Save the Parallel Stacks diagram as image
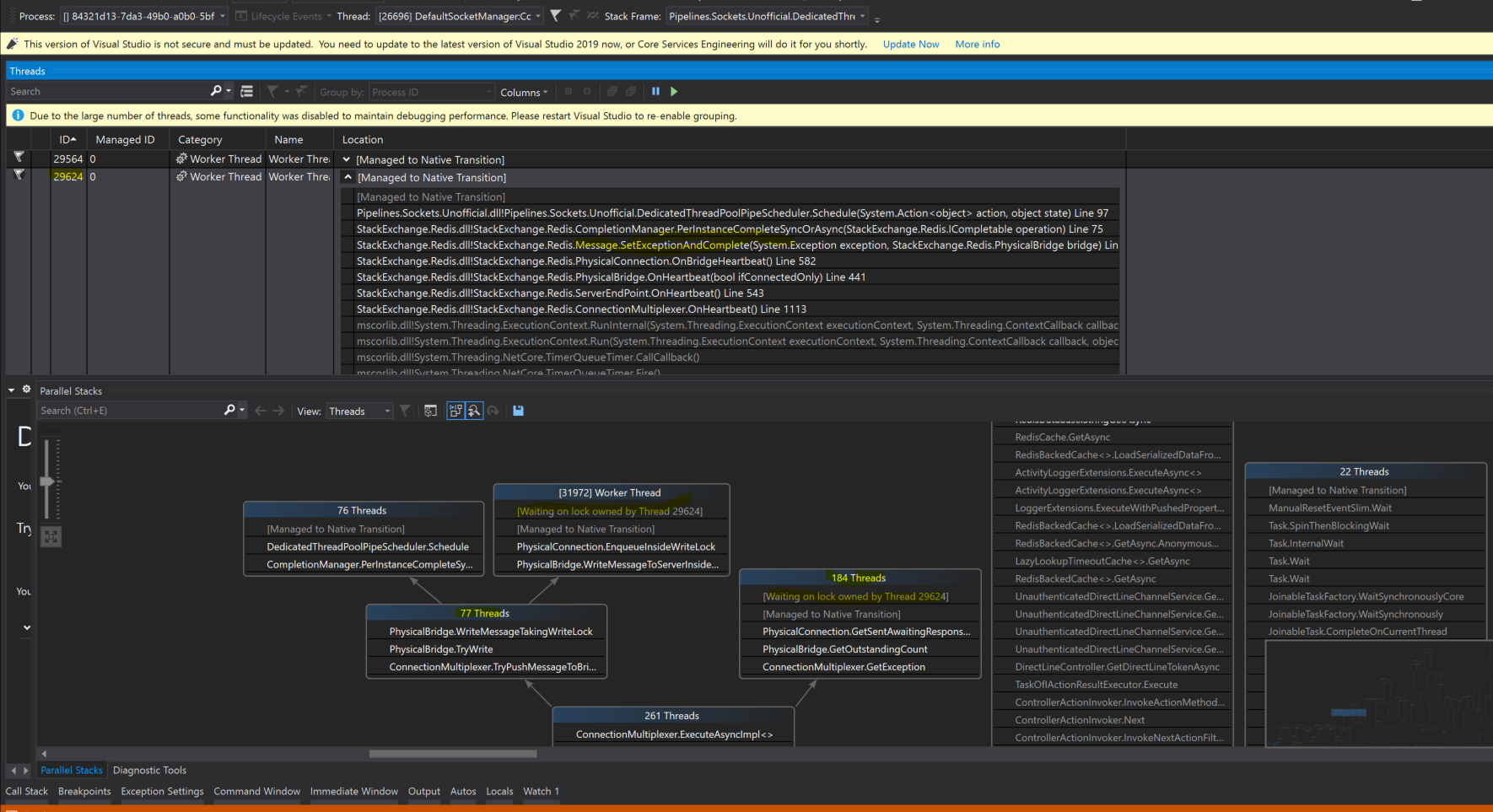This screenshot has height=812, width=1493. (518, 411)
